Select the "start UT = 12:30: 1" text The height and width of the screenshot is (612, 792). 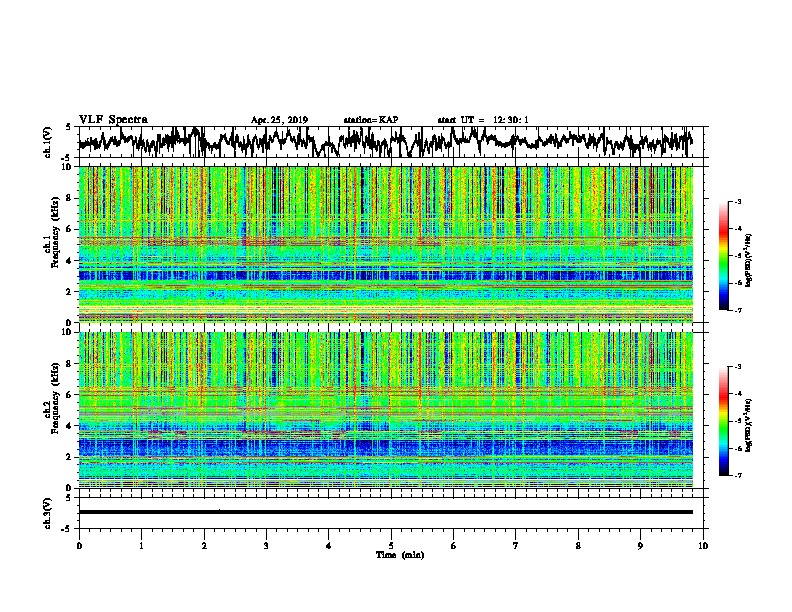tap(483, 120)
